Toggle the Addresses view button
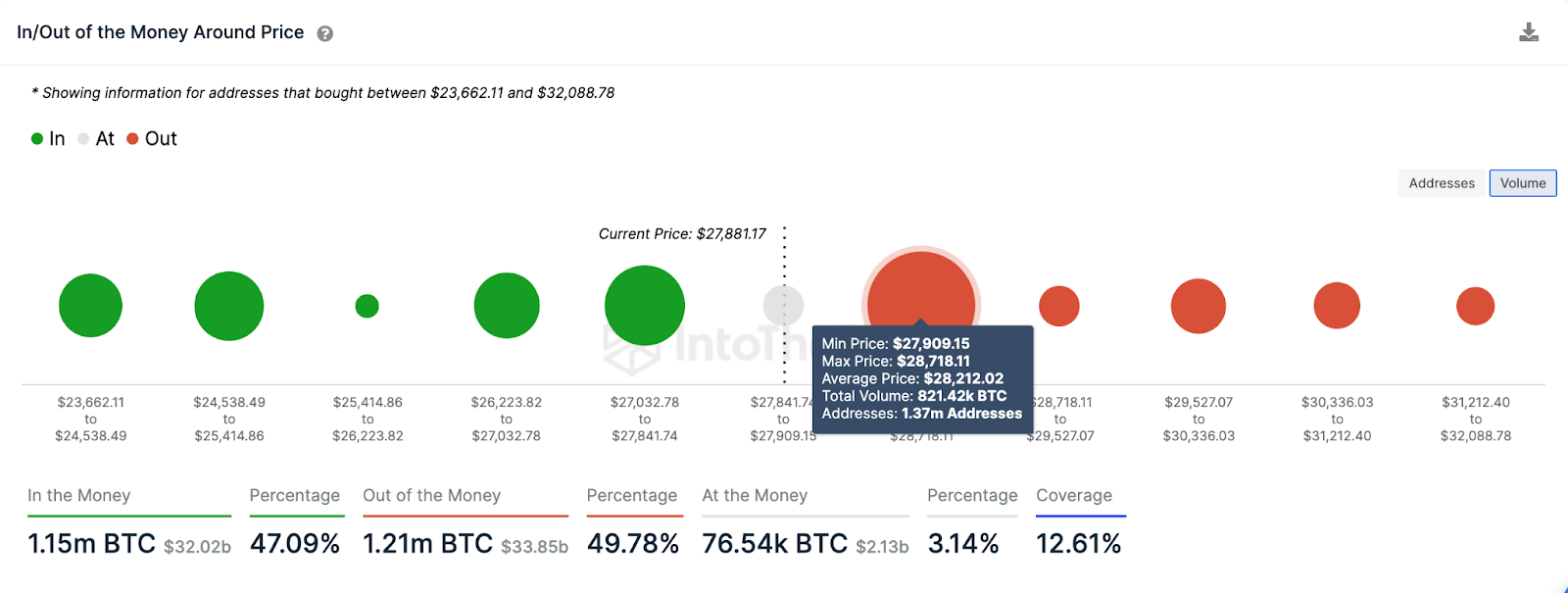This screenshot has height=593, width=1568. (1442, 183)
